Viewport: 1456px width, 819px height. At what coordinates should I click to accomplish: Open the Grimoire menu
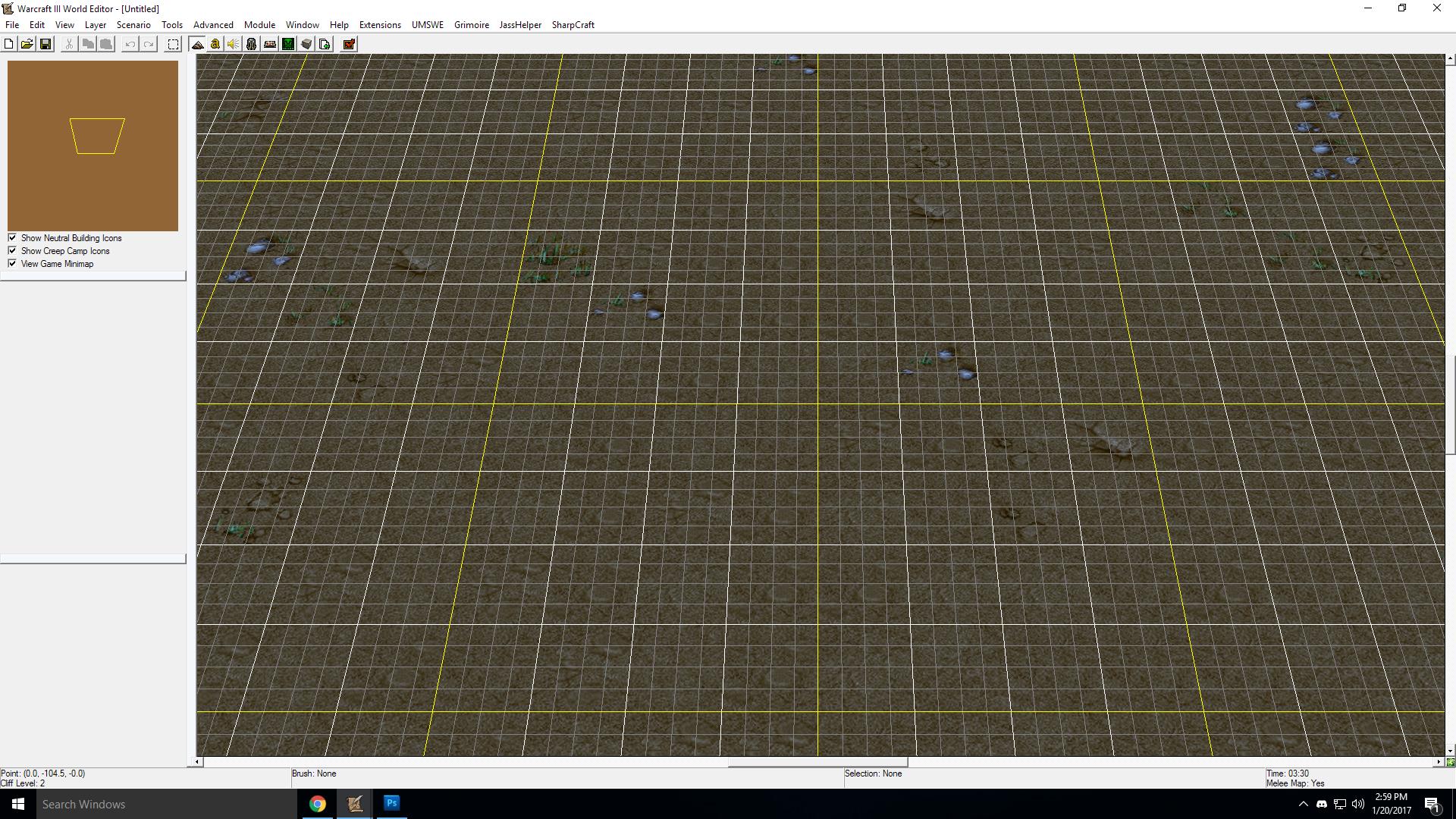click(472, 24)
